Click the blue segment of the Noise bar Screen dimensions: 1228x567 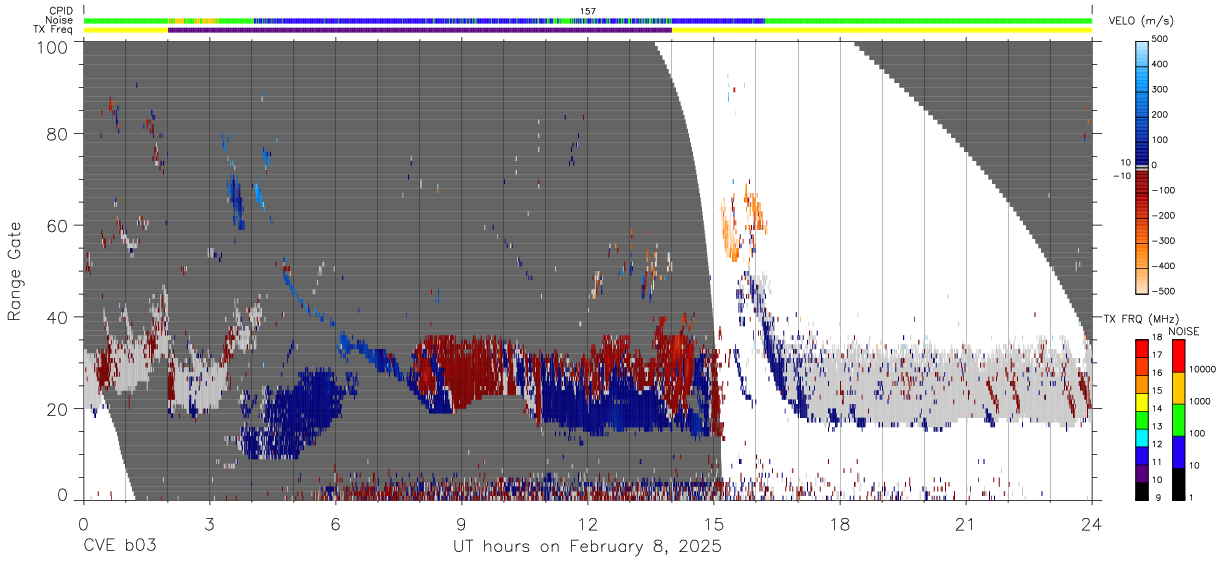509,20
